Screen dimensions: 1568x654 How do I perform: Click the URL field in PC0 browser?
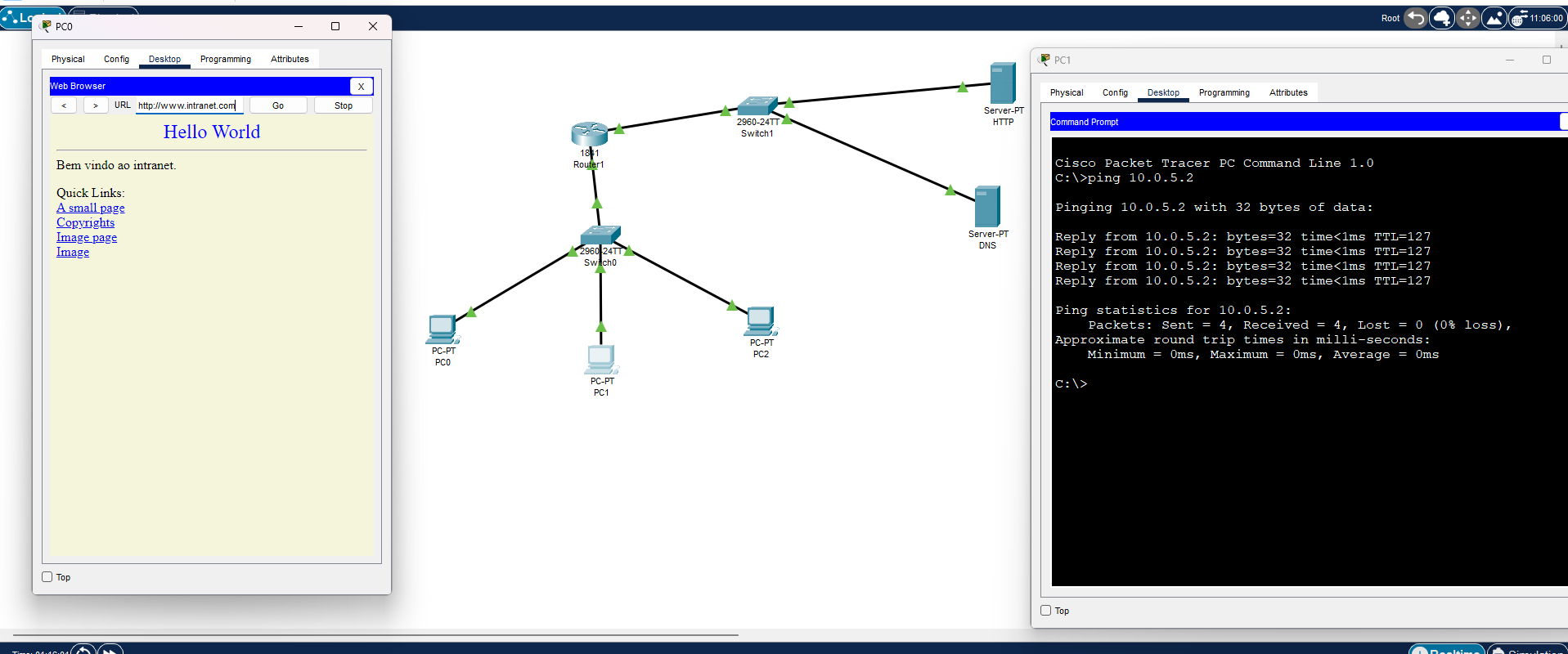pos(190,105)
